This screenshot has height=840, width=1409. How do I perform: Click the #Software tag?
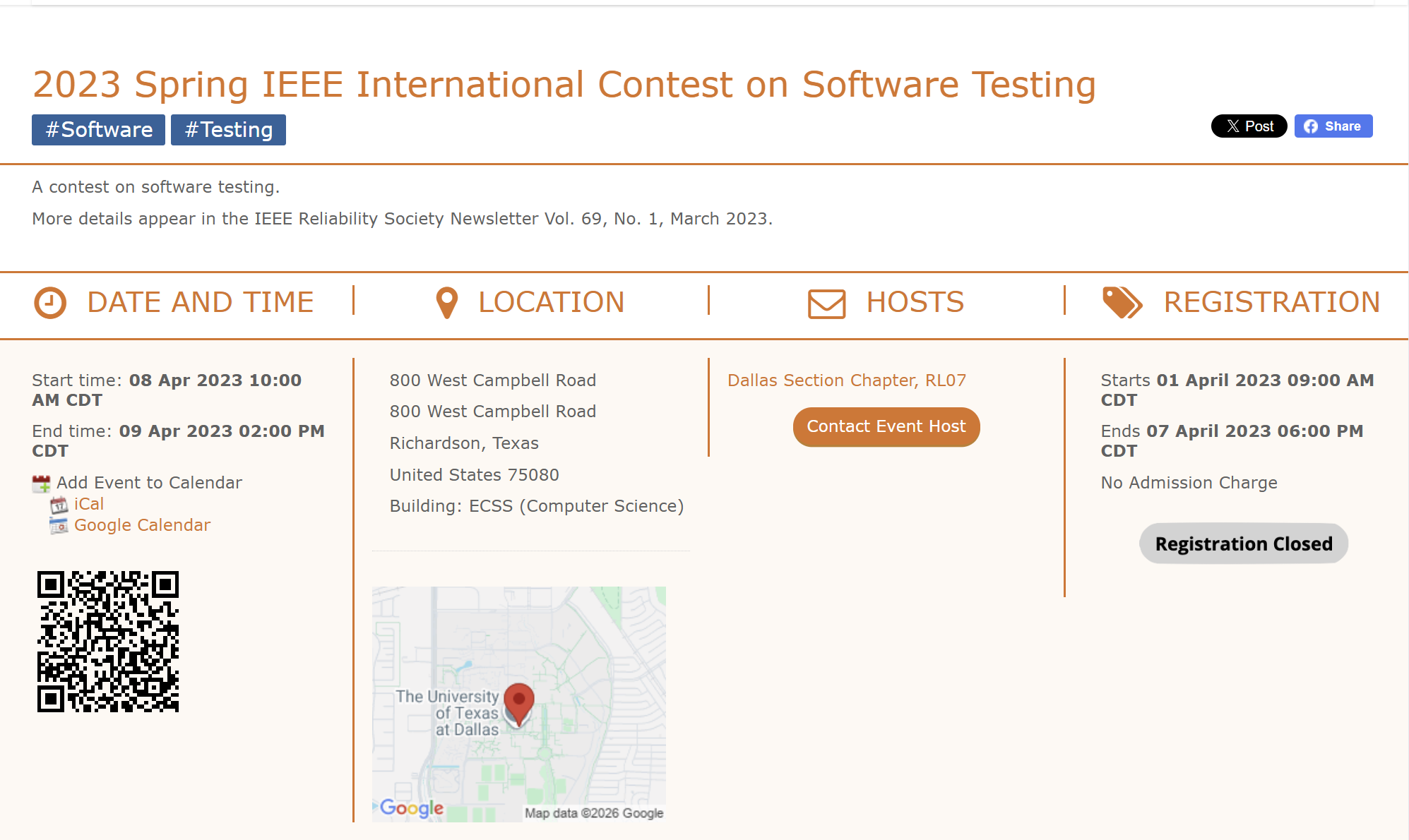click(98, 130)
